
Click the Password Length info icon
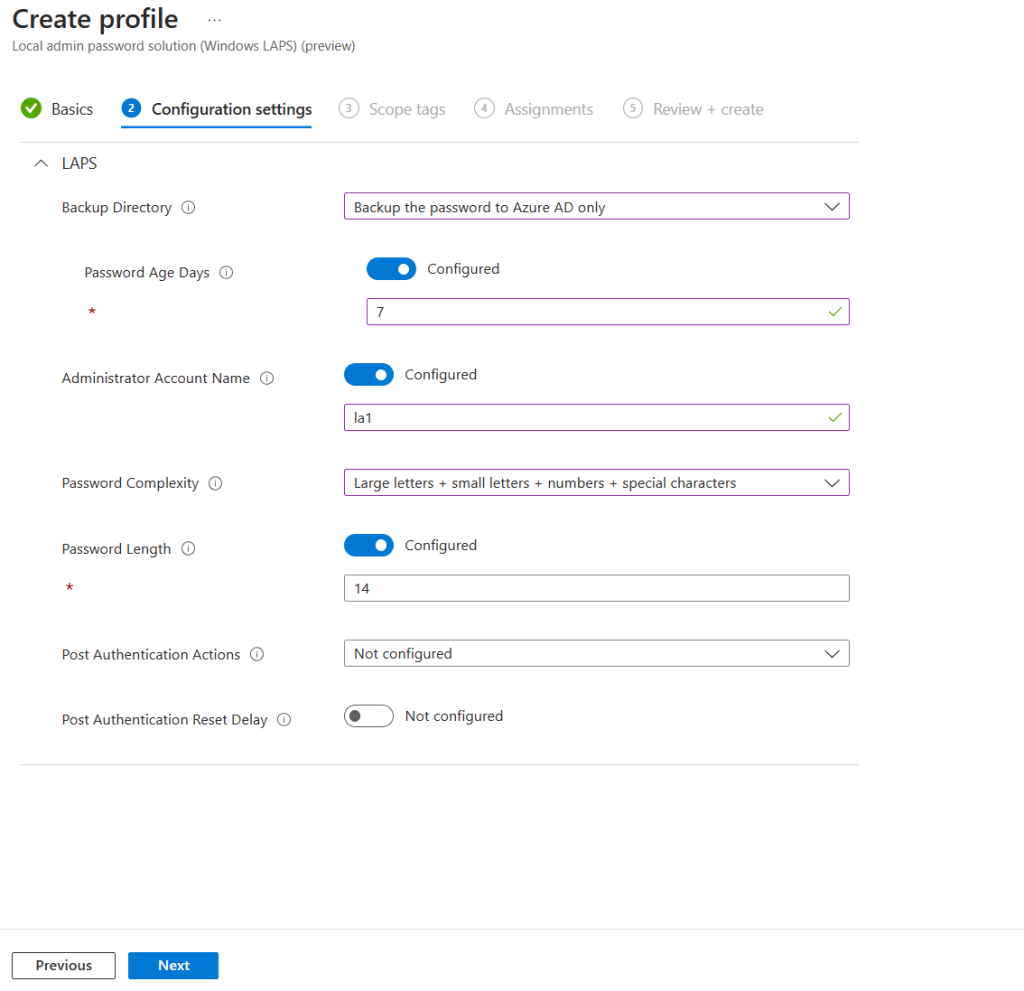point(187,548)
